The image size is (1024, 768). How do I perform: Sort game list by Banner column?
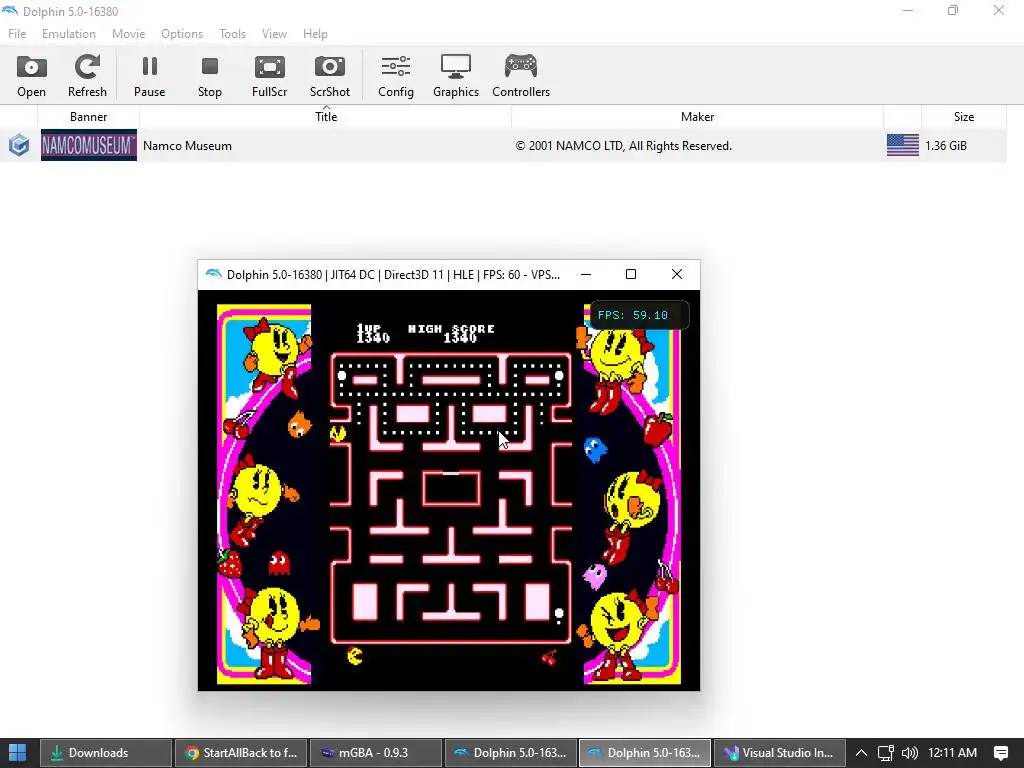point(88,117)
